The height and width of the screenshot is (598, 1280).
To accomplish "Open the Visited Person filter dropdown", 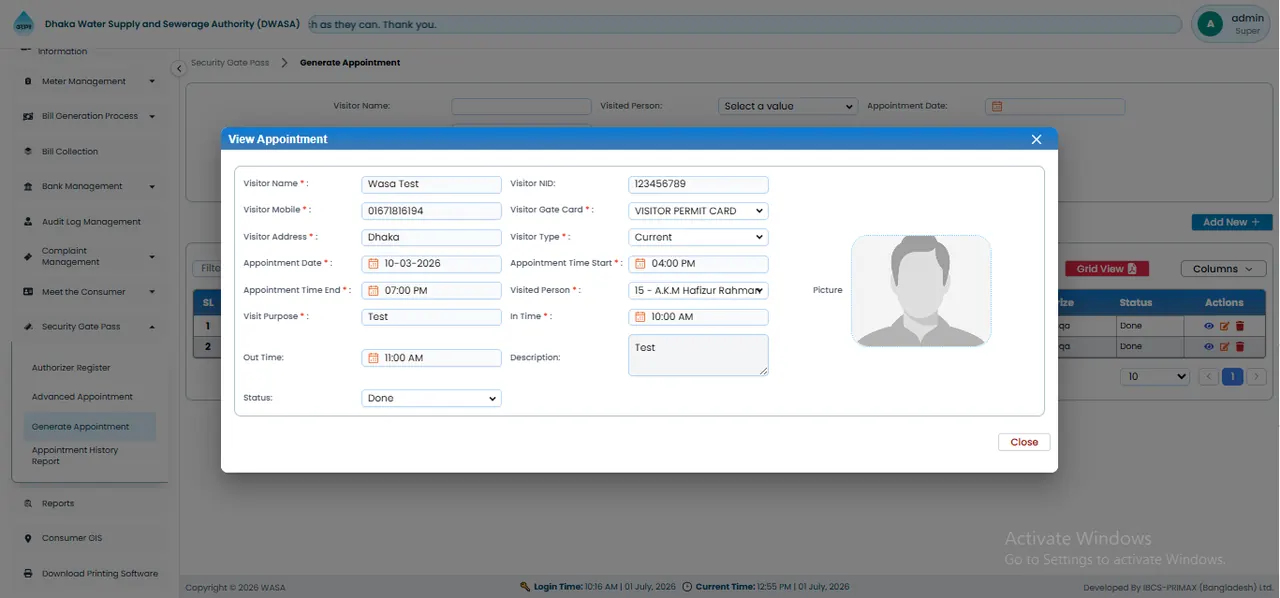I will (x=788, y=106).
